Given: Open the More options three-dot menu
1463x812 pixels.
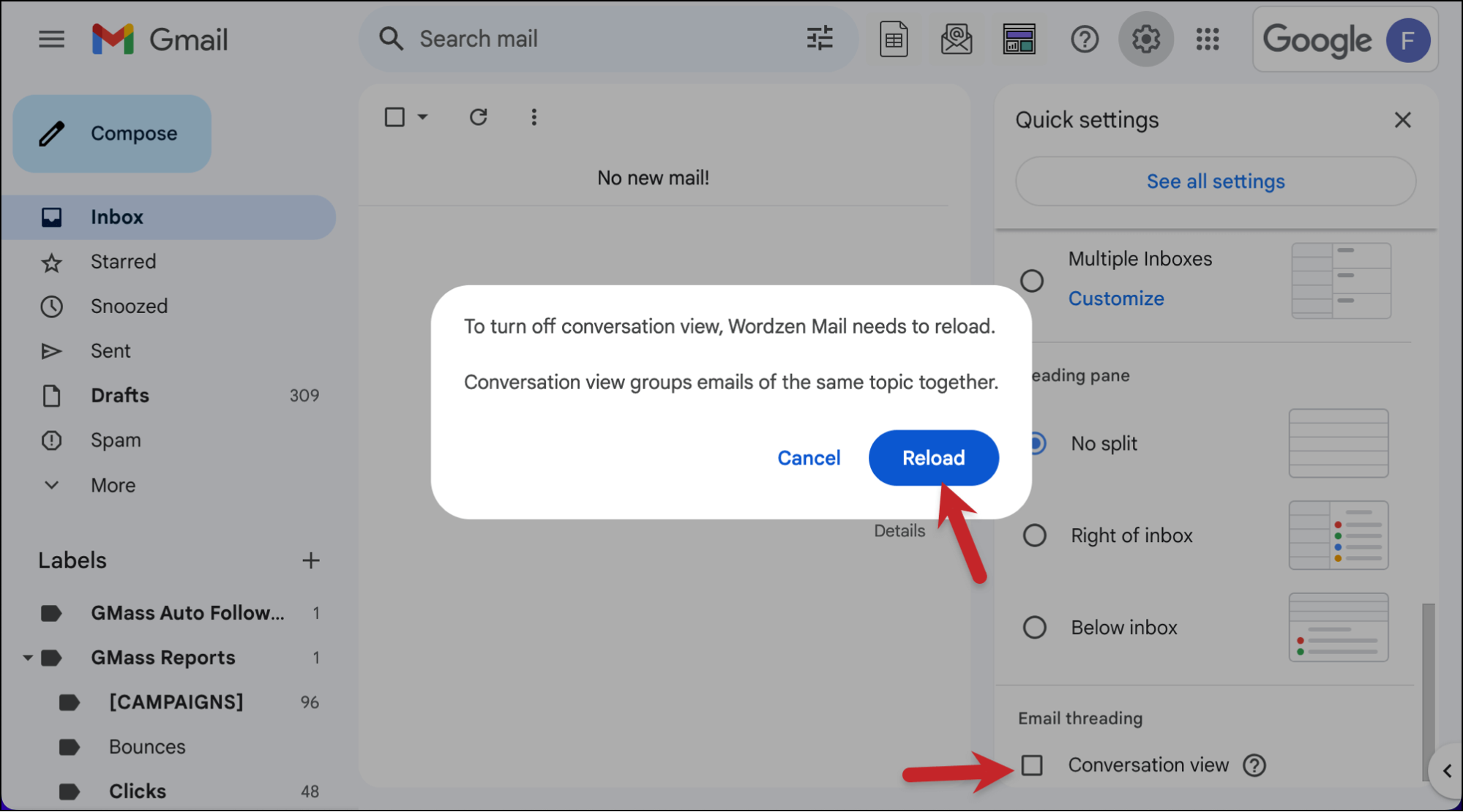Looking at the screenshot, I should click(x=534, y=117).
